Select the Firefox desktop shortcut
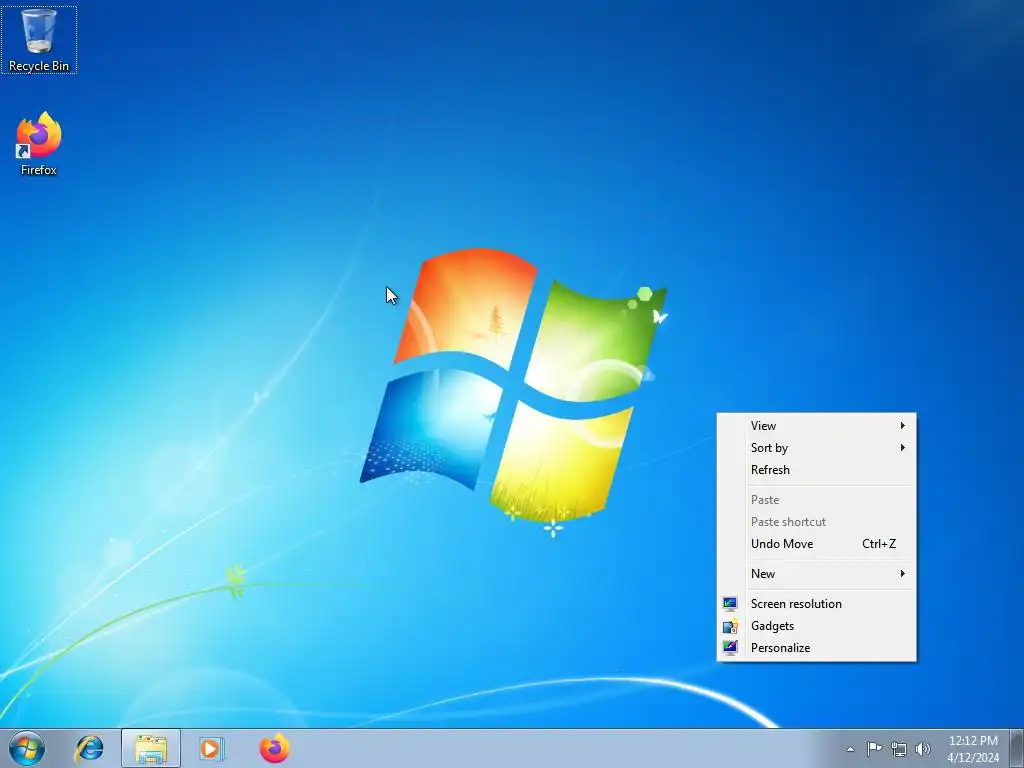The width and height of the screenshot is (1024, 768). (x=39, y=144)
